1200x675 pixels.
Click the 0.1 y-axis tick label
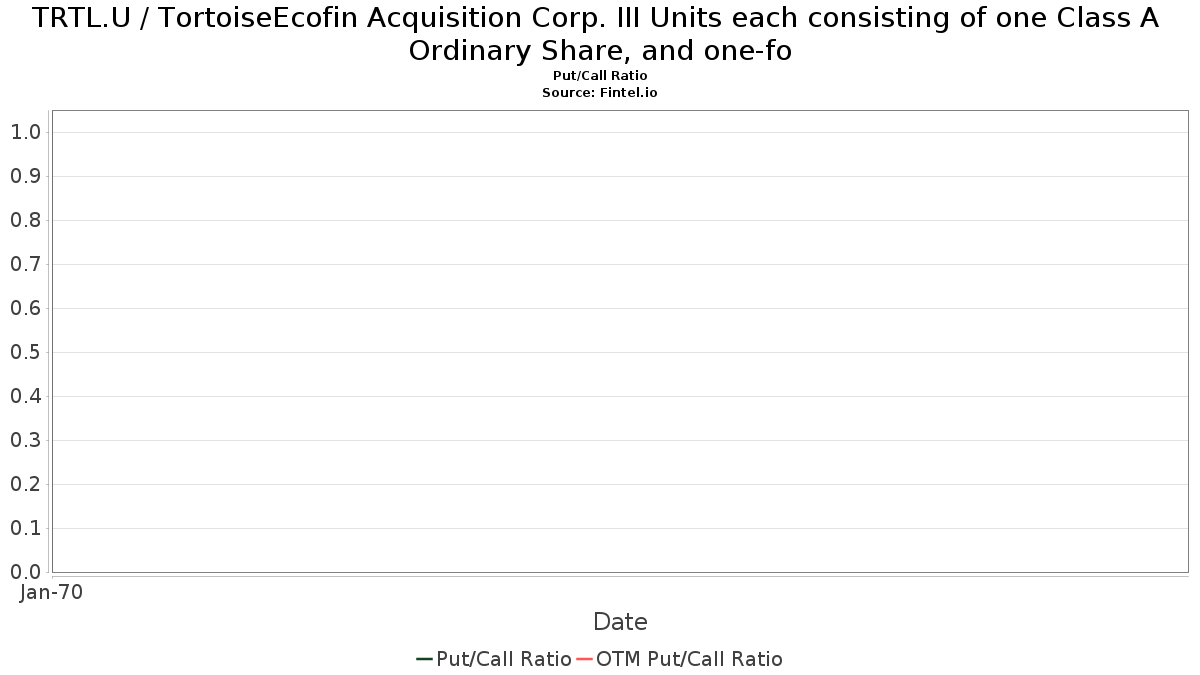pyautogui.click(x=25, y=528)
